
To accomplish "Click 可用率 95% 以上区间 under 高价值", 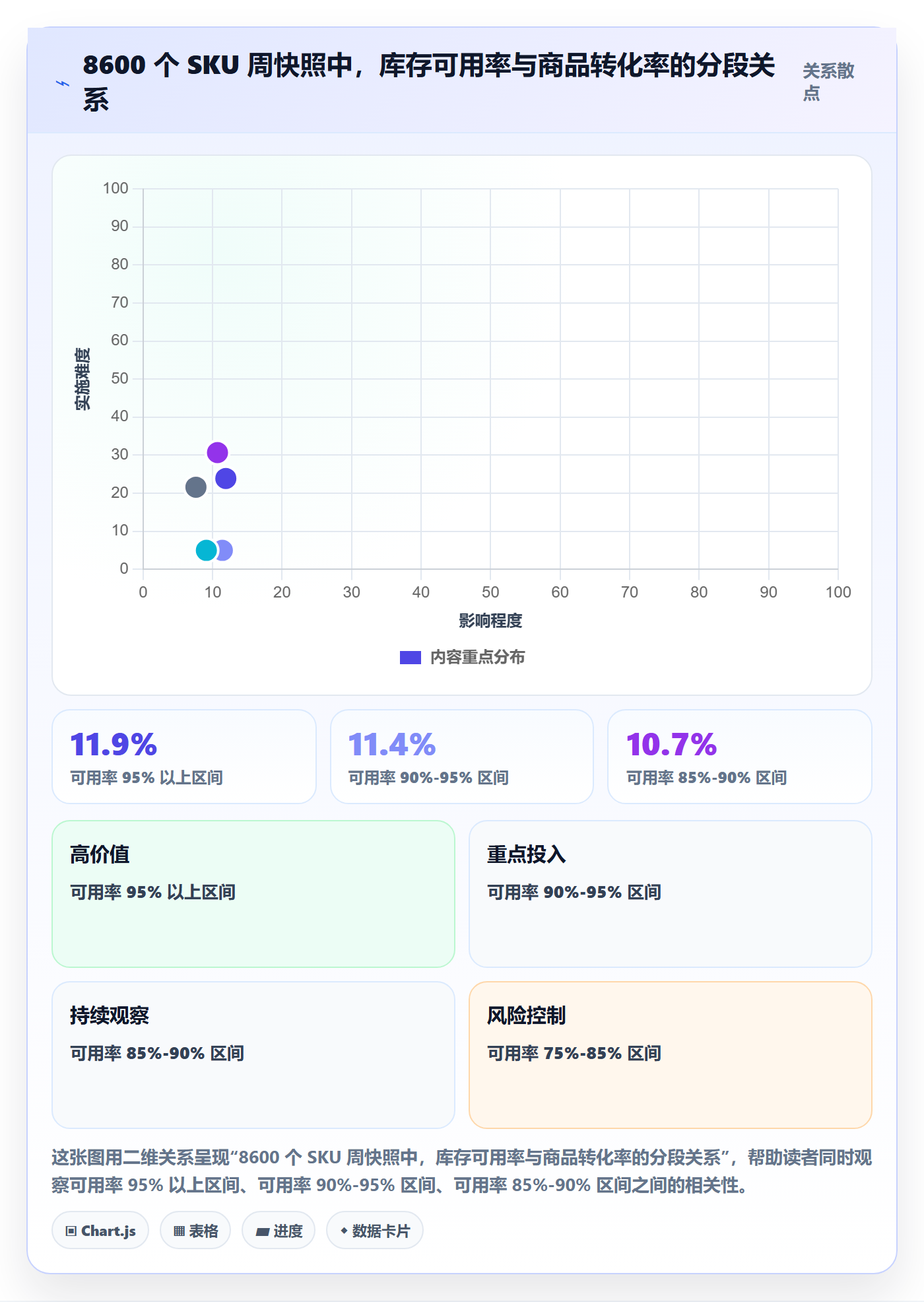I will pos(153,892).
